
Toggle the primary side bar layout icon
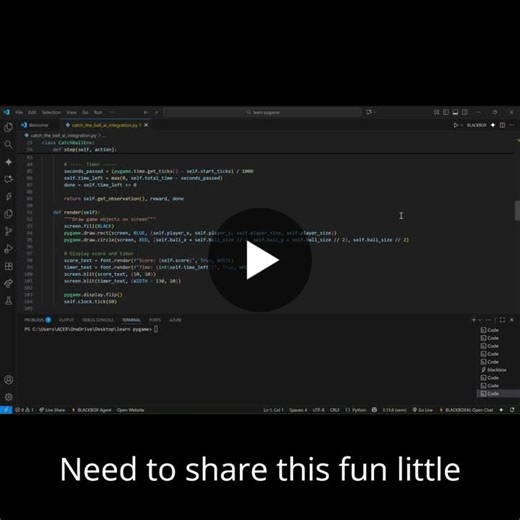pos(446,112)
